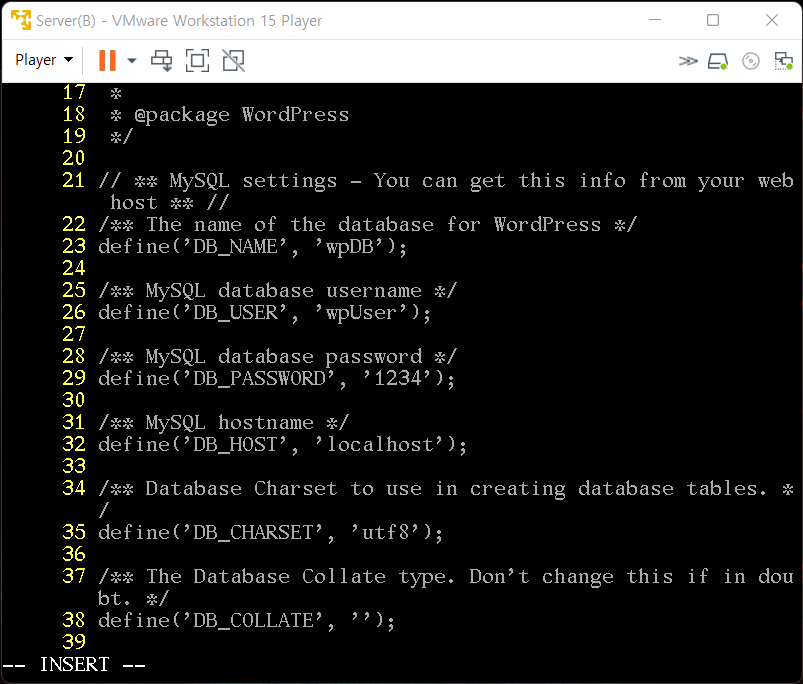This screenshot has width=803, height=684.
Task: Close the Server(B) VMware window
Action: 772,20
